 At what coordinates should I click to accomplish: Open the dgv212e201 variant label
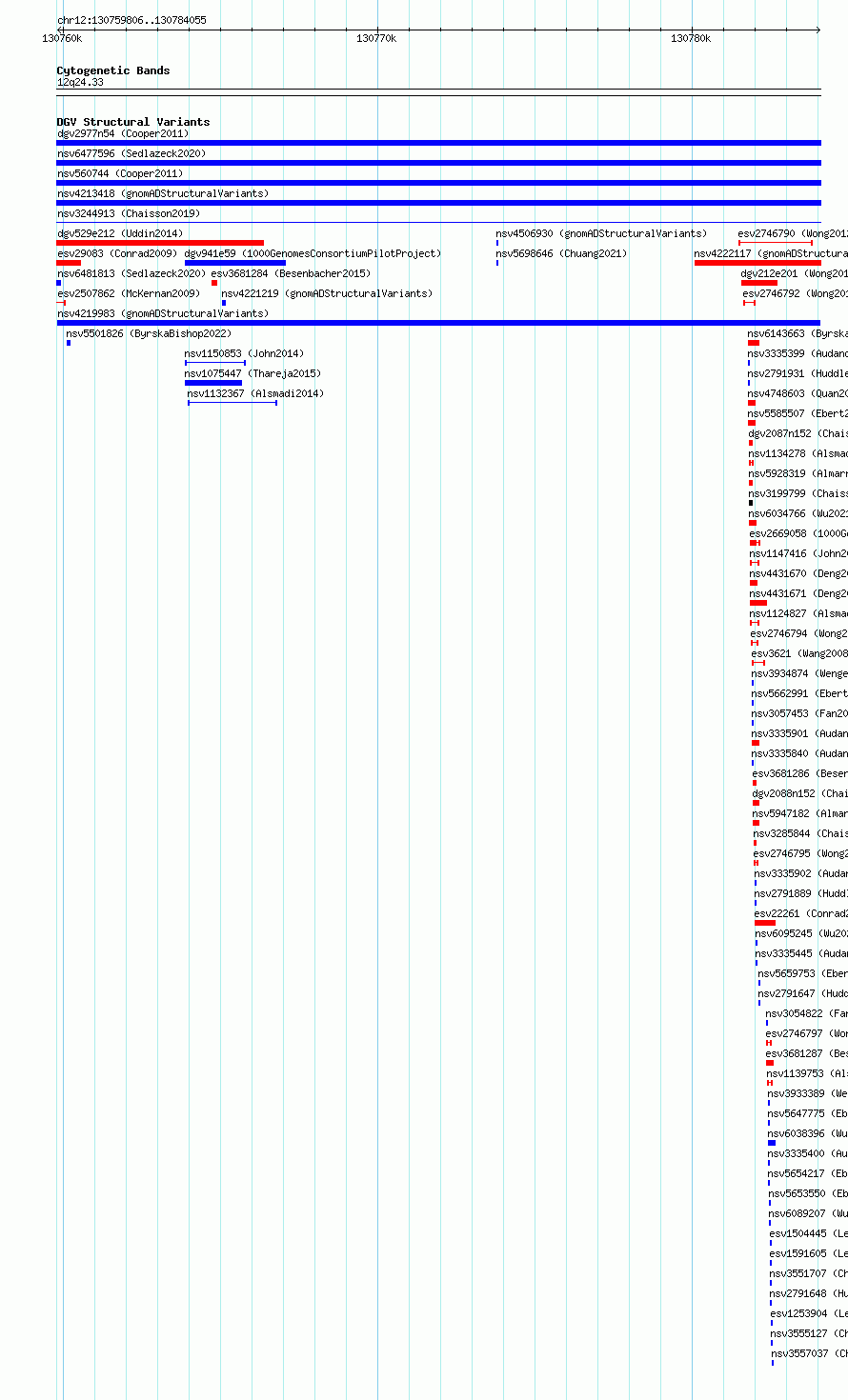[795, 273]
